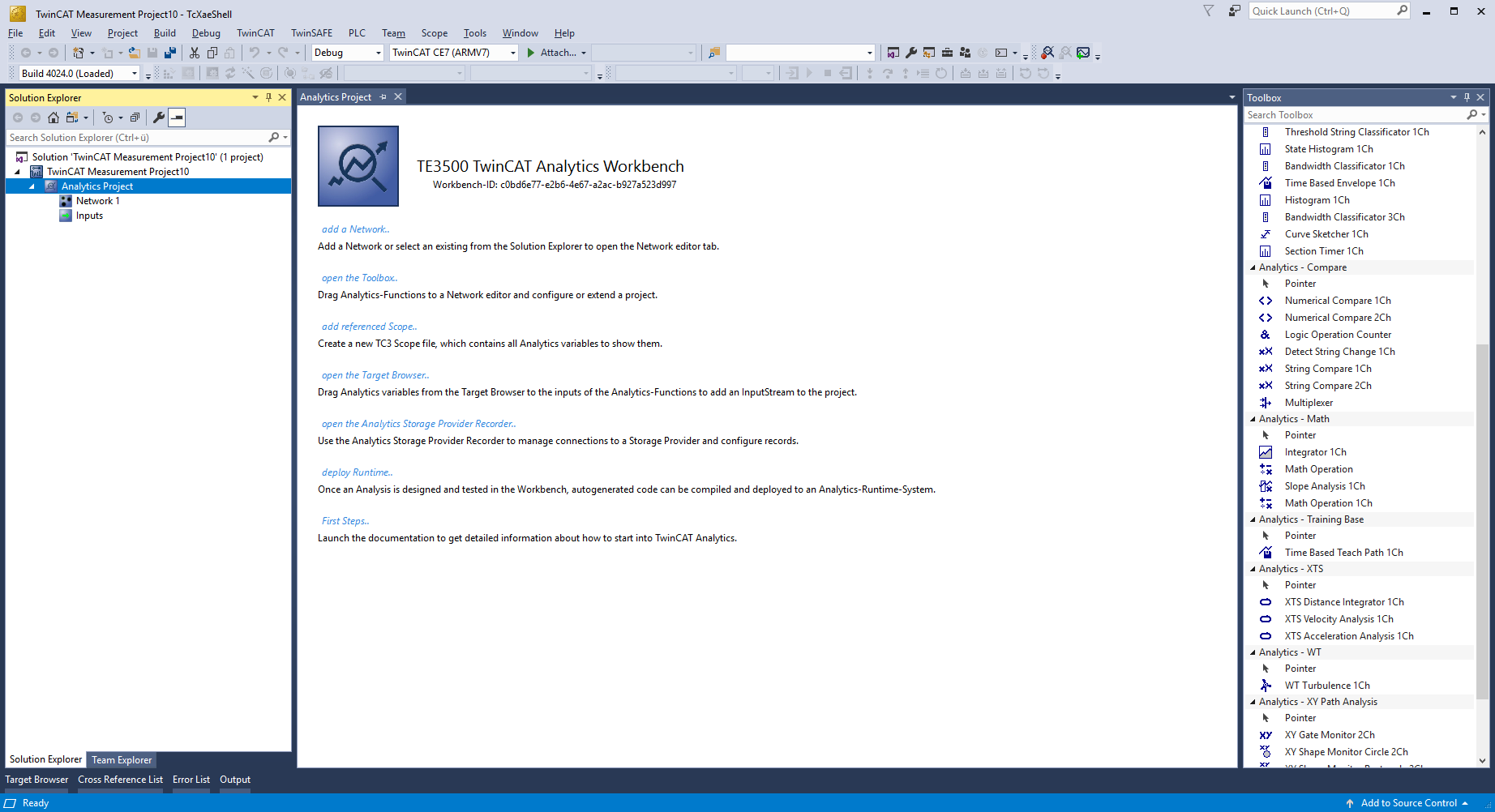
Task: Click the 'deploy Runtime..' link
Action: pos(358,472)
